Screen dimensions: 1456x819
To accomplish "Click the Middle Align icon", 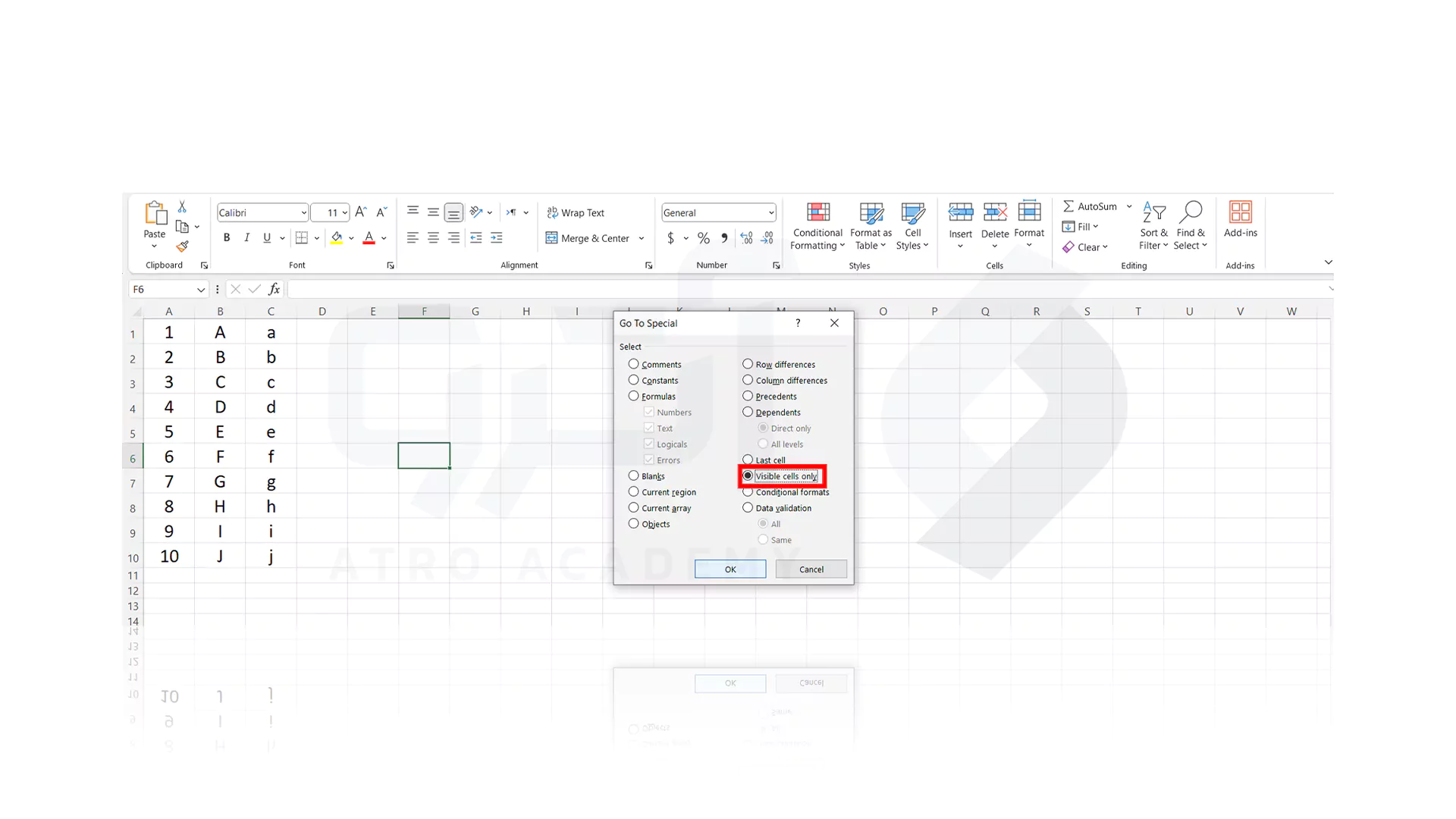I will tap(433, 212).
